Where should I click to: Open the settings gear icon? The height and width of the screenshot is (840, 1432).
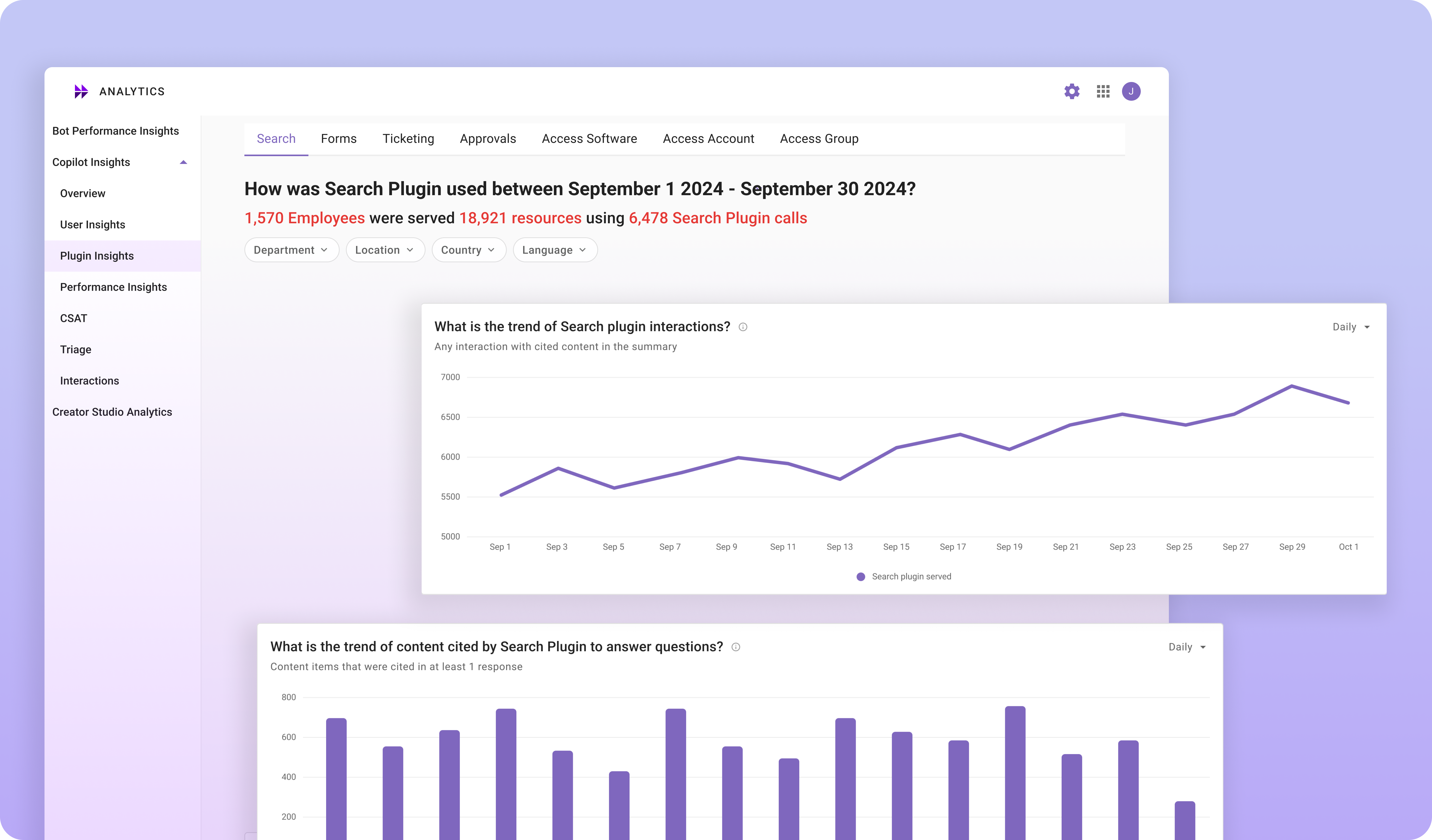point(1072,92)
